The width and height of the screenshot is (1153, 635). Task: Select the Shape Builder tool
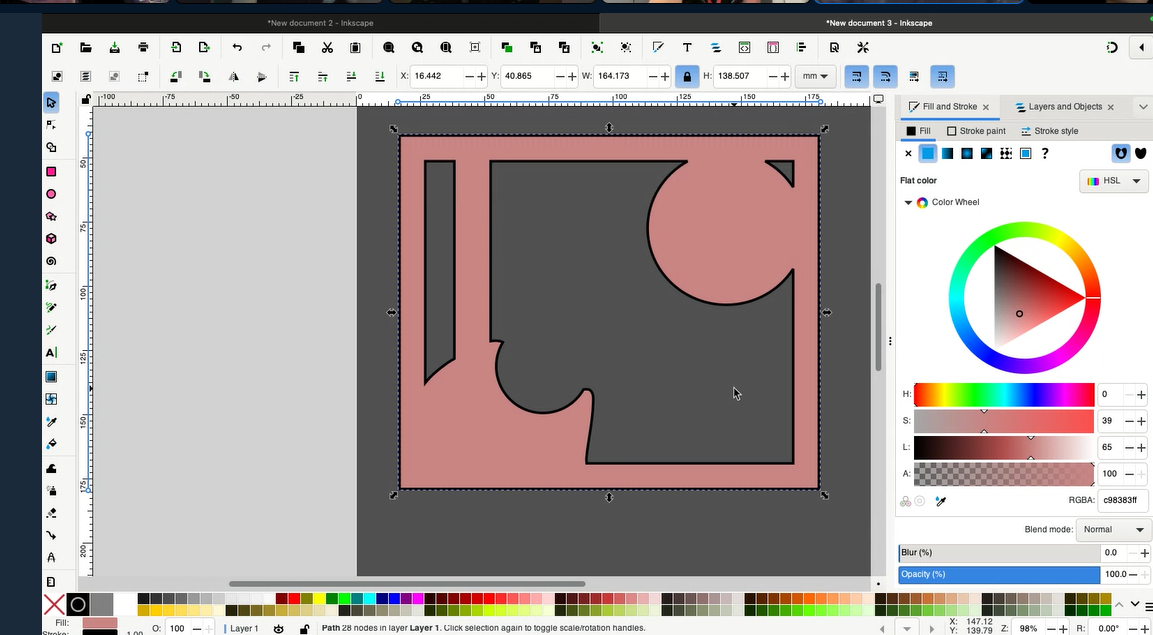[51, 148]
